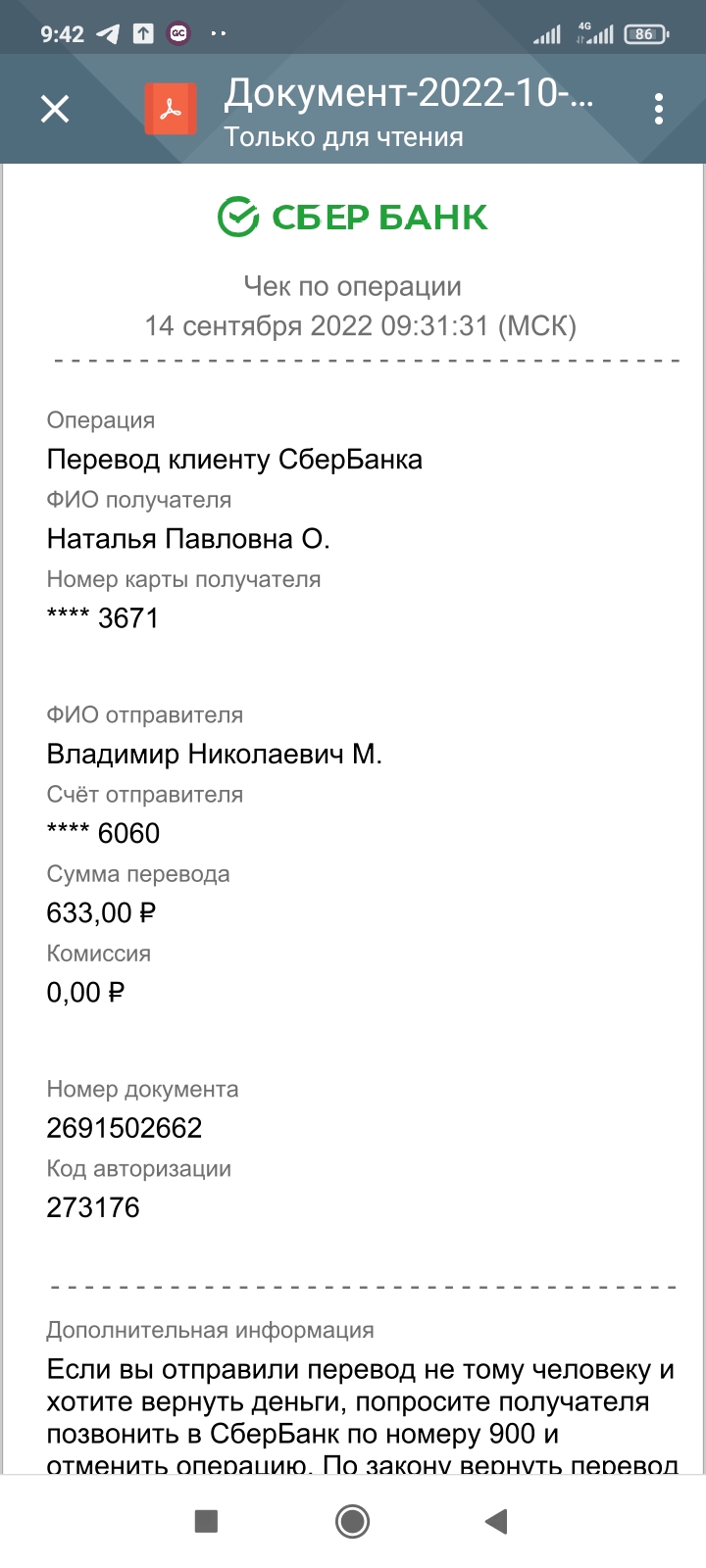Tap the document number 2691502662
This screenshot has width=706, height=1568.
[x=125, y=1128]
